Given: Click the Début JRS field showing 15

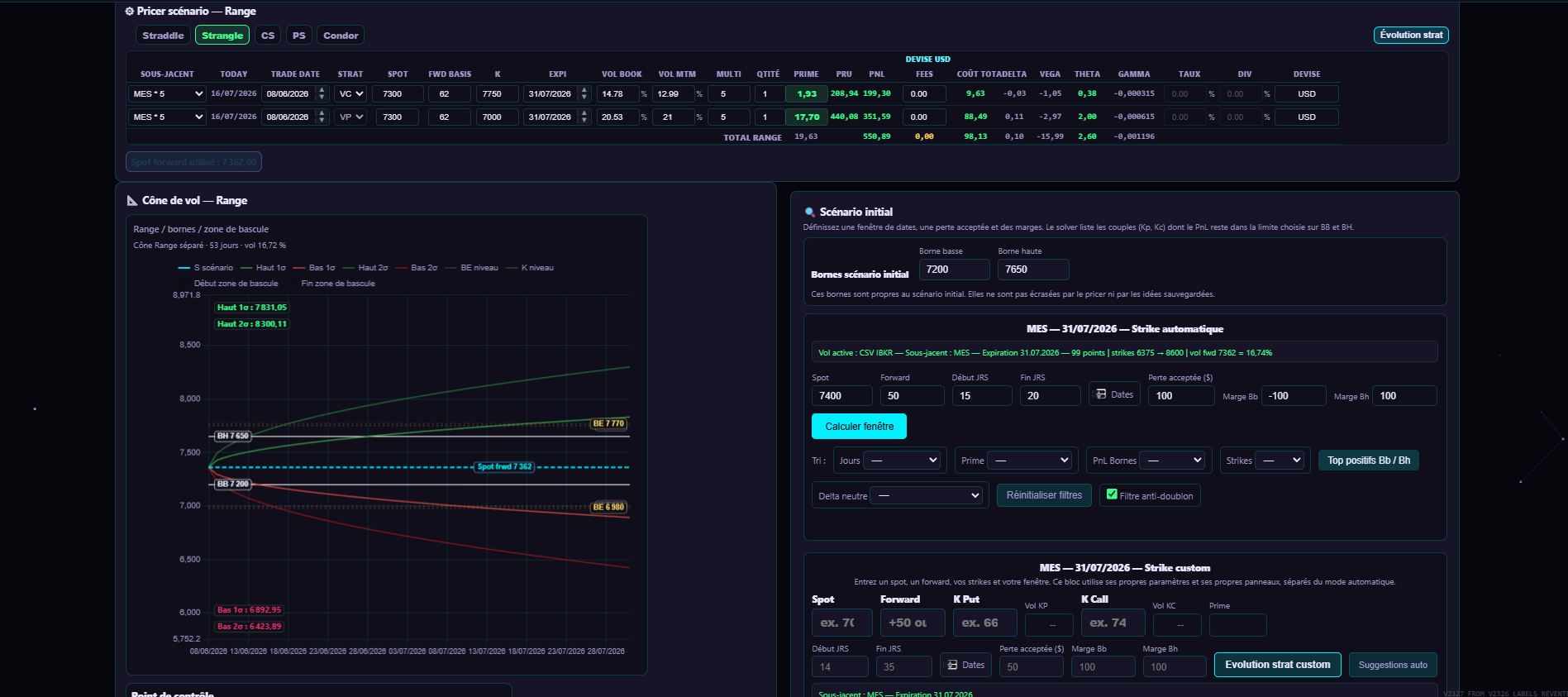Looking at the screenshot, I should click(981, 396).
